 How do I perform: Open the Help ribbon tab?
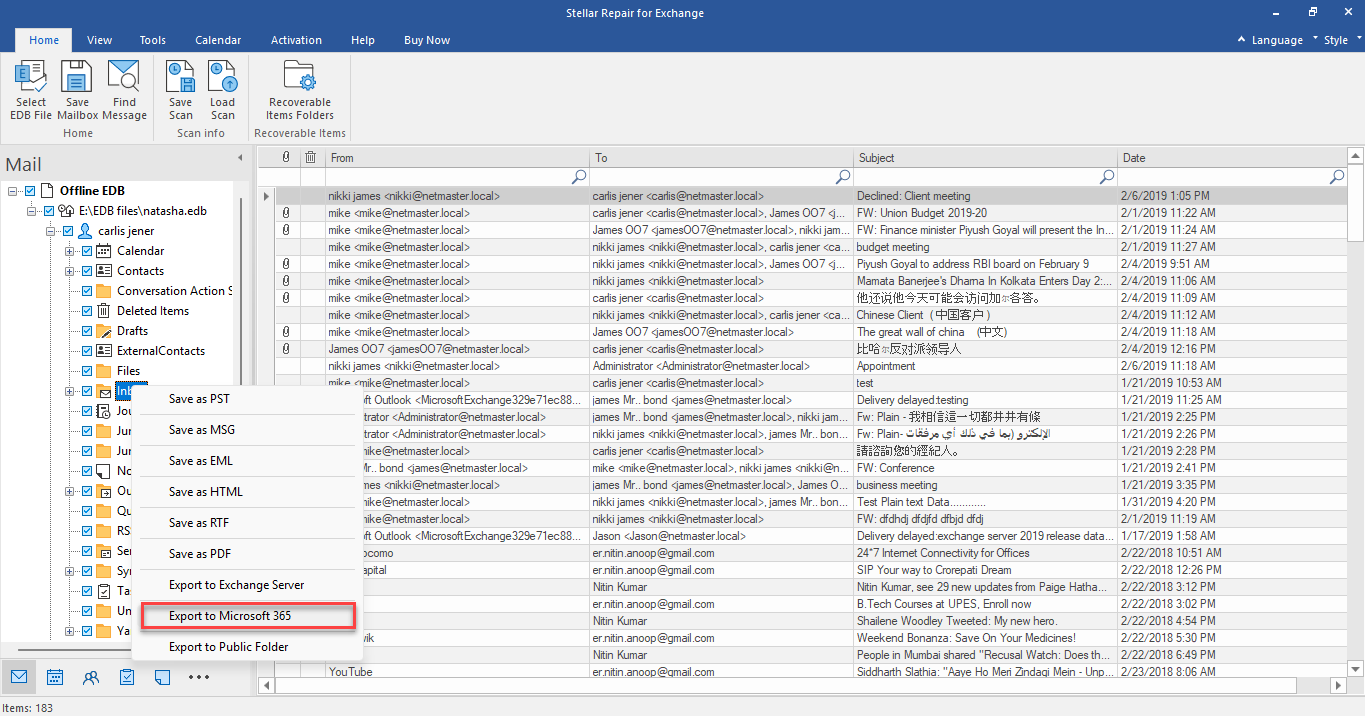click(x=363, y=40)
